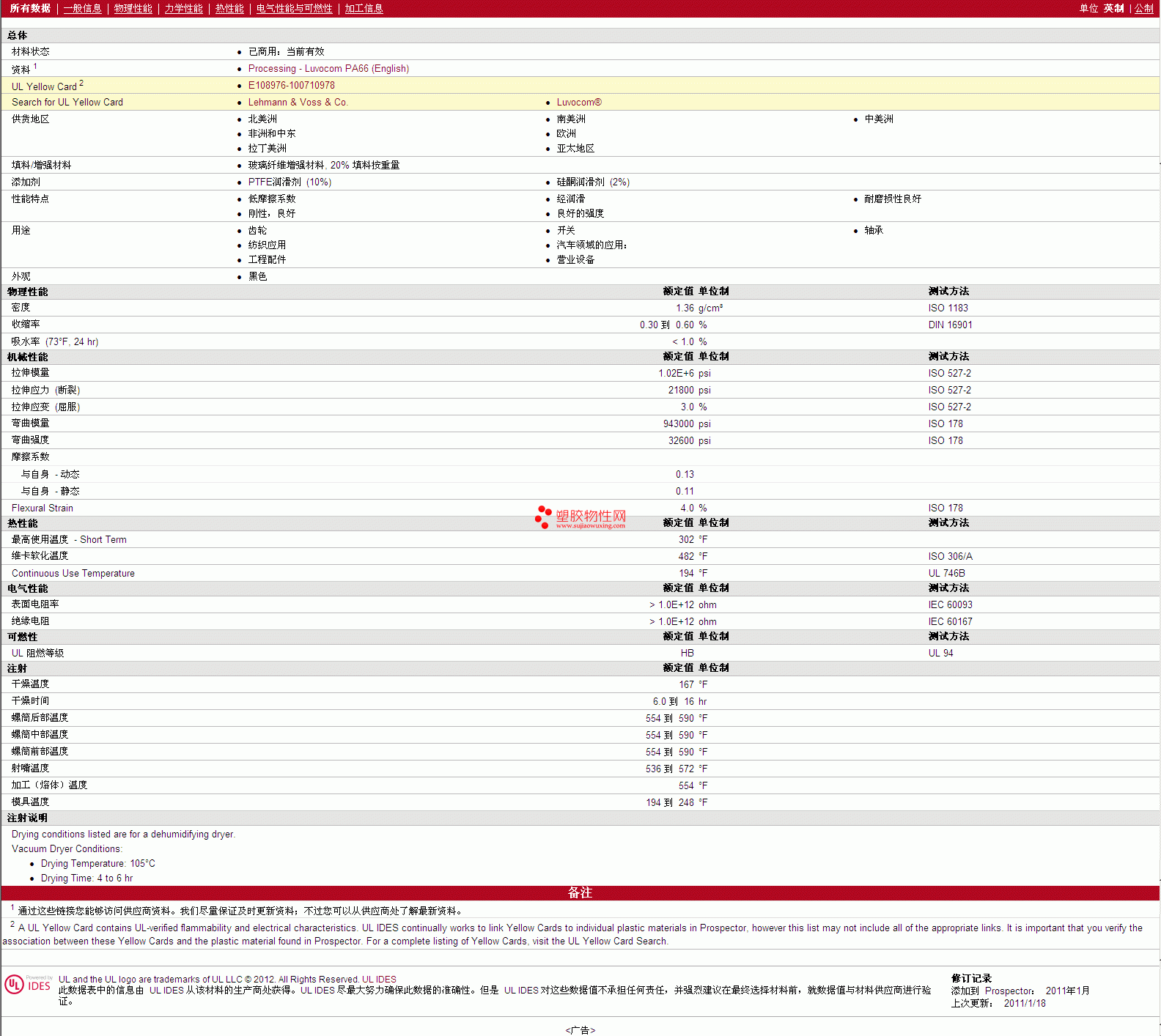The width and height of the screenshot is (1161, 1036).
Task: Open the 加工信息 tab
Action: tap(364, 9)
